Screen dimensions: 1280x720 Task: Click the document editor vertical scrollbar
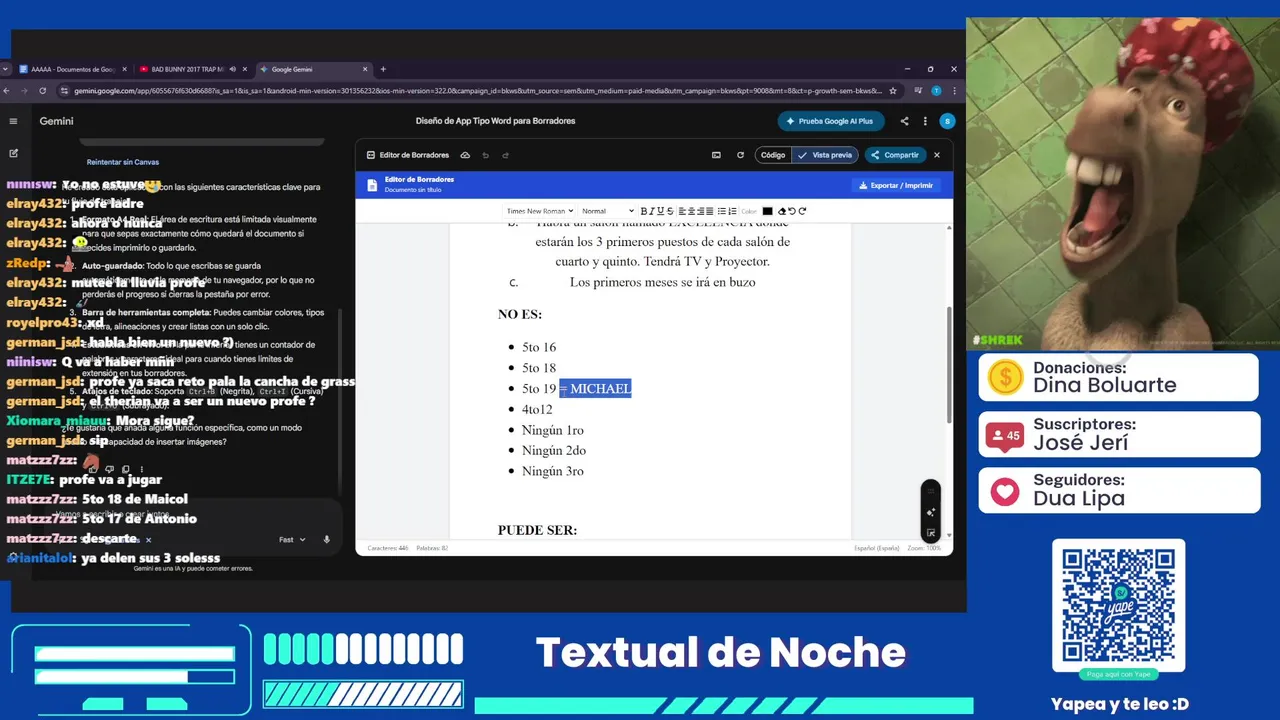(x=948, y=365)
